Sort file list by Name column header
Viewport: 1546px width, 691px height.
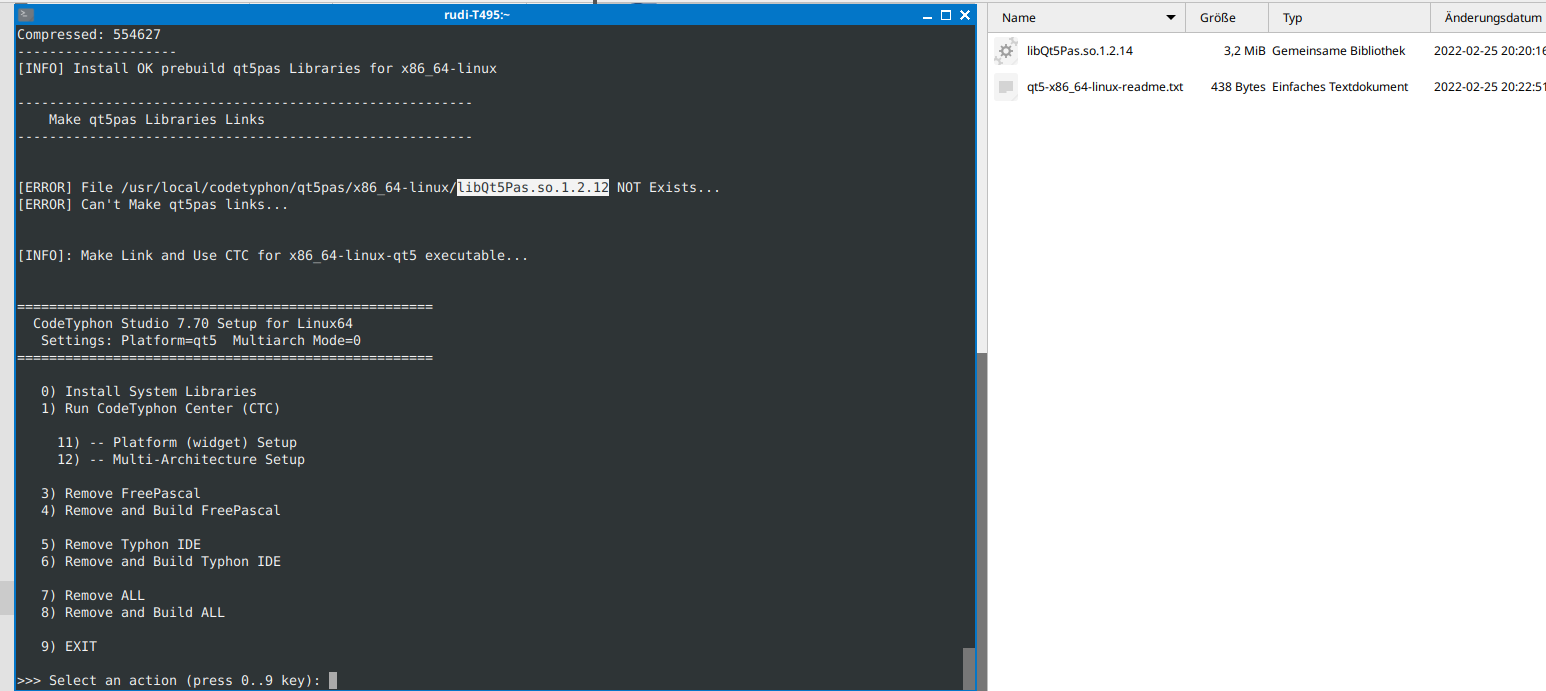tap(1088, 18)
